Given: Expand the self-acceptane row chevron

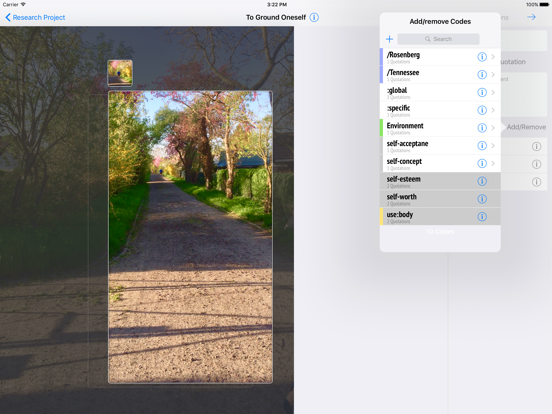Looking at the screenshot, I should (x=493, y=146).
